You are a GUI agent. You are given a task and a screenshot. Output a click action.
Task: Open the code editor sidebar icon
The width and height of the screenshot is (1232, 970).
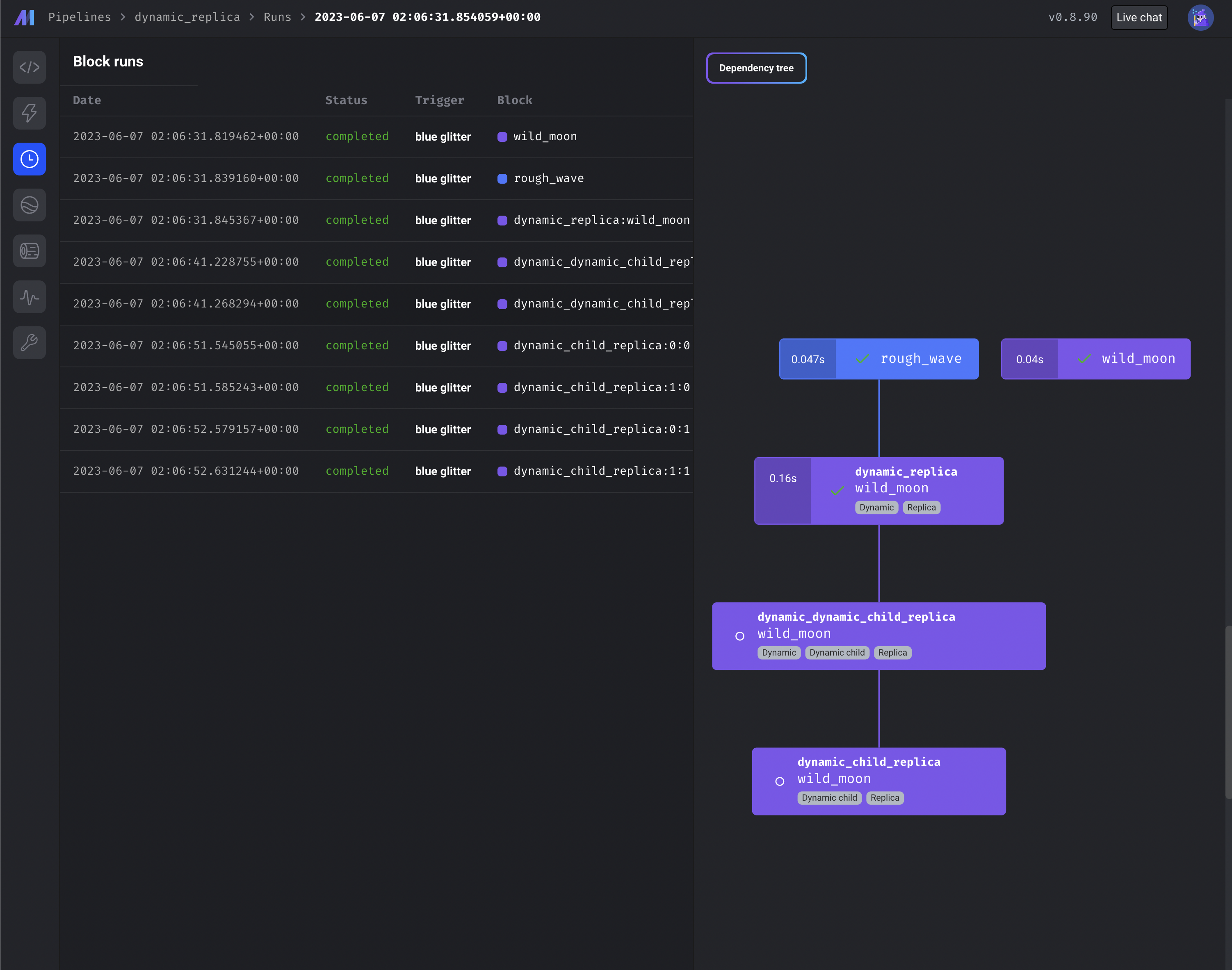point(30,68)
